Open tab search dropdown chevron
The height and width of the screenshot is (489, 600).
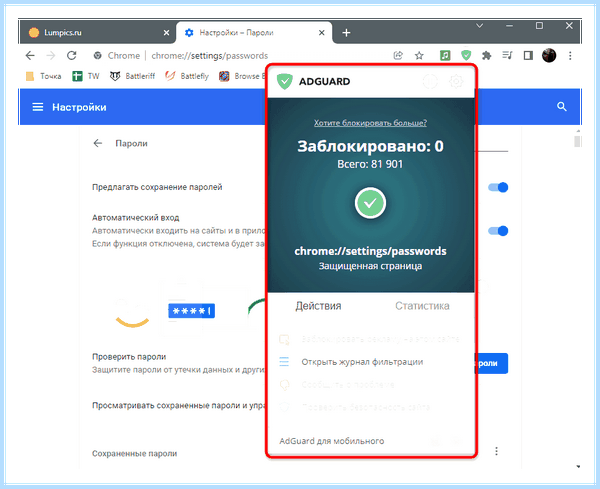(x=479, y=26)
